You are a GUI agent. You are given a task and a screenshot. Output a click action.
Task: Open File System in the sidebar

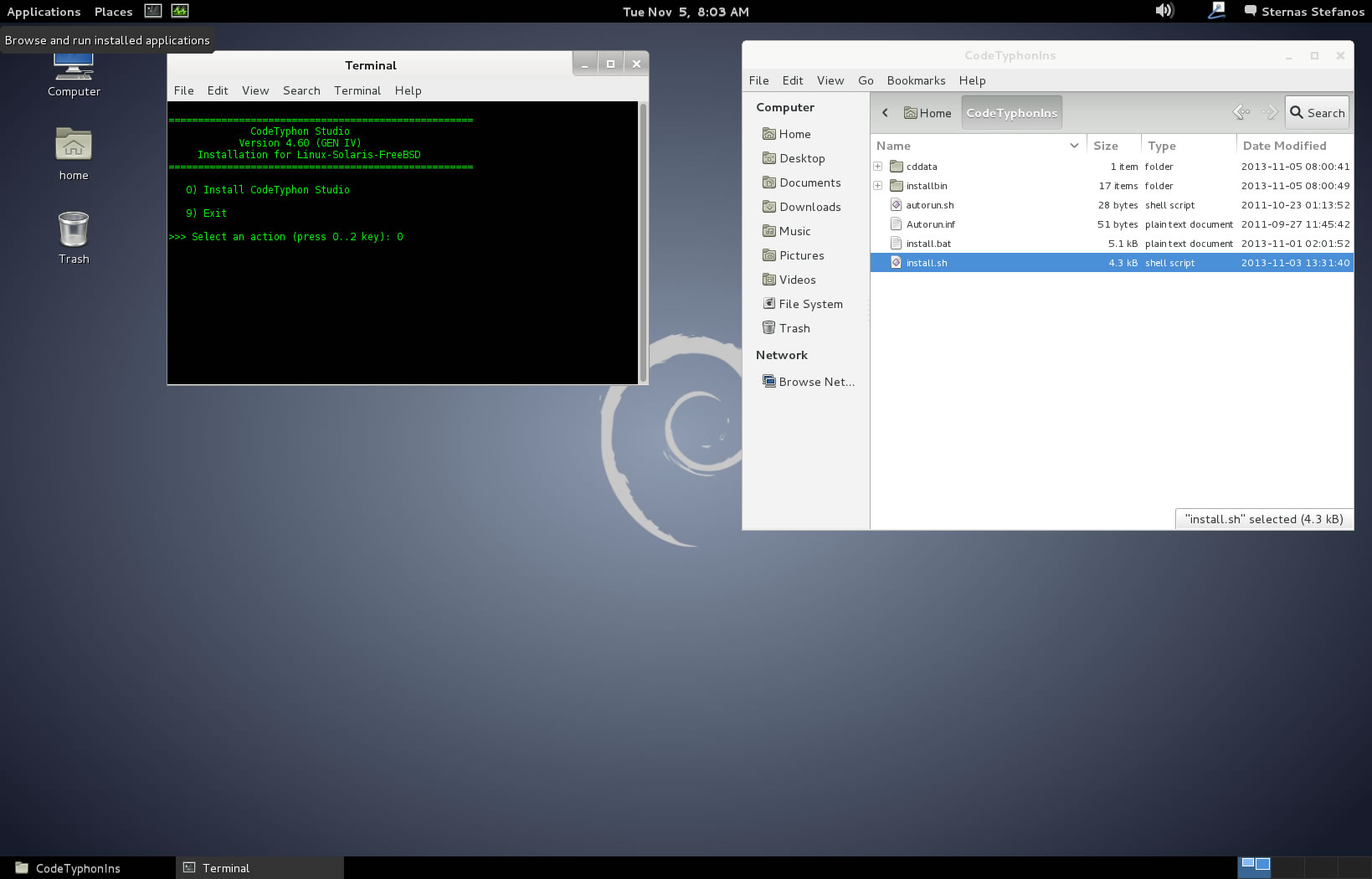[x=802, y=304]
